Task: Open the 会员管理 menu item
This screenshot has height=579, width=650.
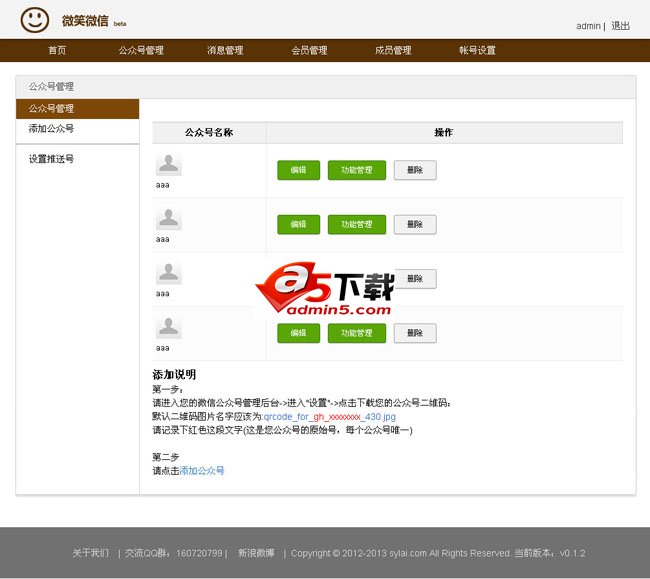Action: (x=309, y=51)
